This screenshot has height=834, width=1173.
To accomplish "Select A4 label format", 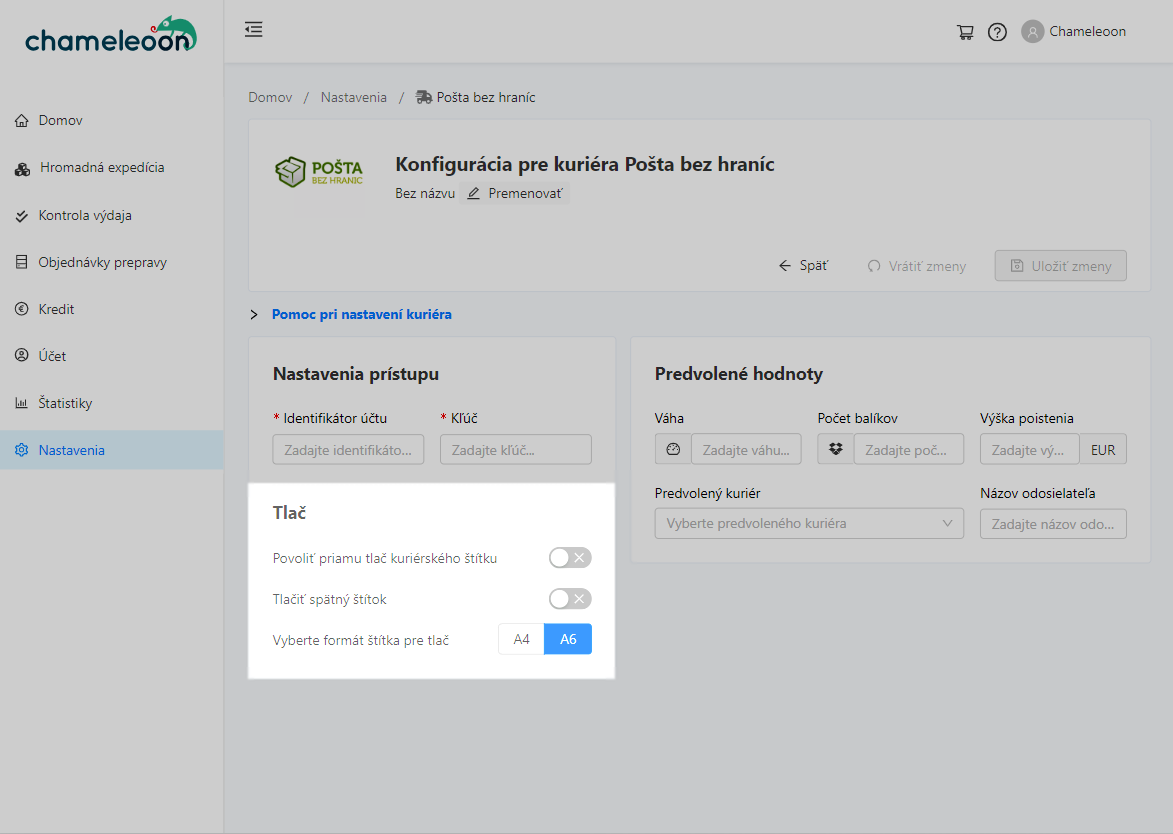I will 521,639.
